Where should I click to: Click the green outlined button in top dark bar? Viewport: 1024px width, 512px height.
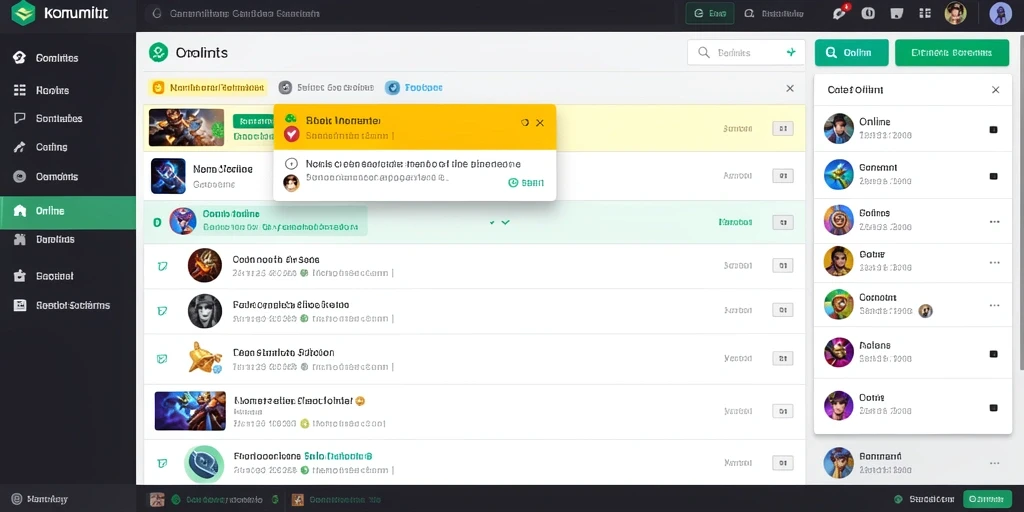tap(710, 13)
